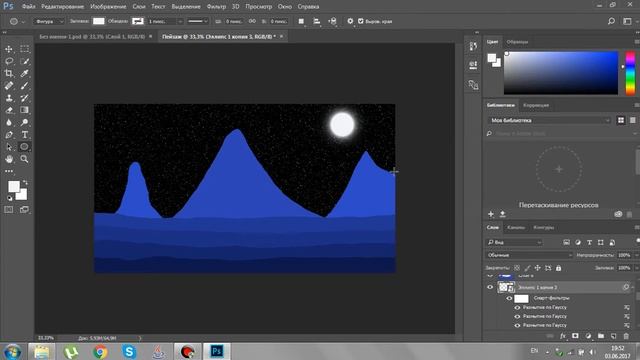Hide the Эллипс 1 копия 3 layer

point(490,287)
